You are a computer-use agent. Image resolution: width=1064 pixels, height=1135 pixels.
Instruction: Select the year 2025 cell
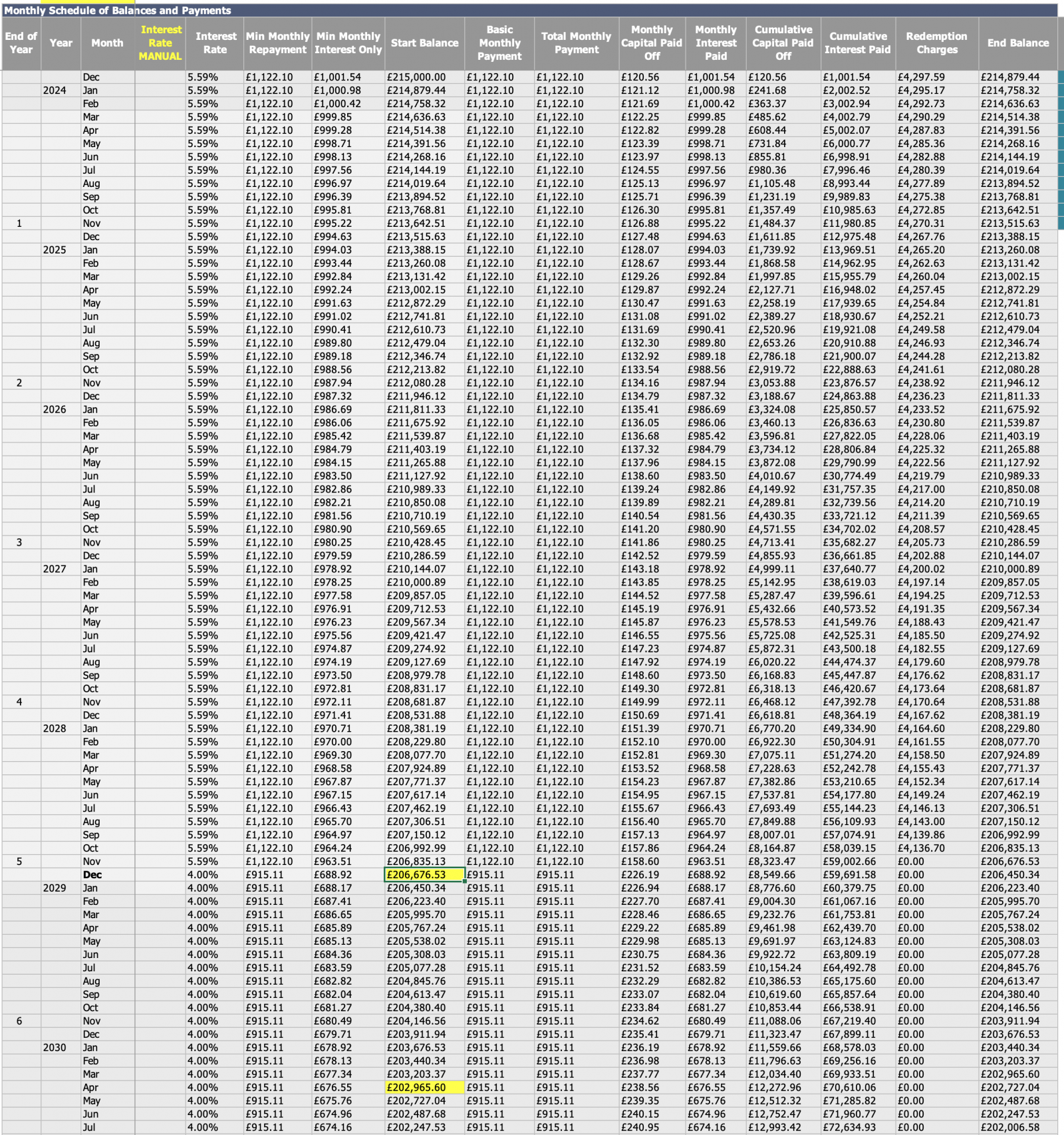(61, 250)
